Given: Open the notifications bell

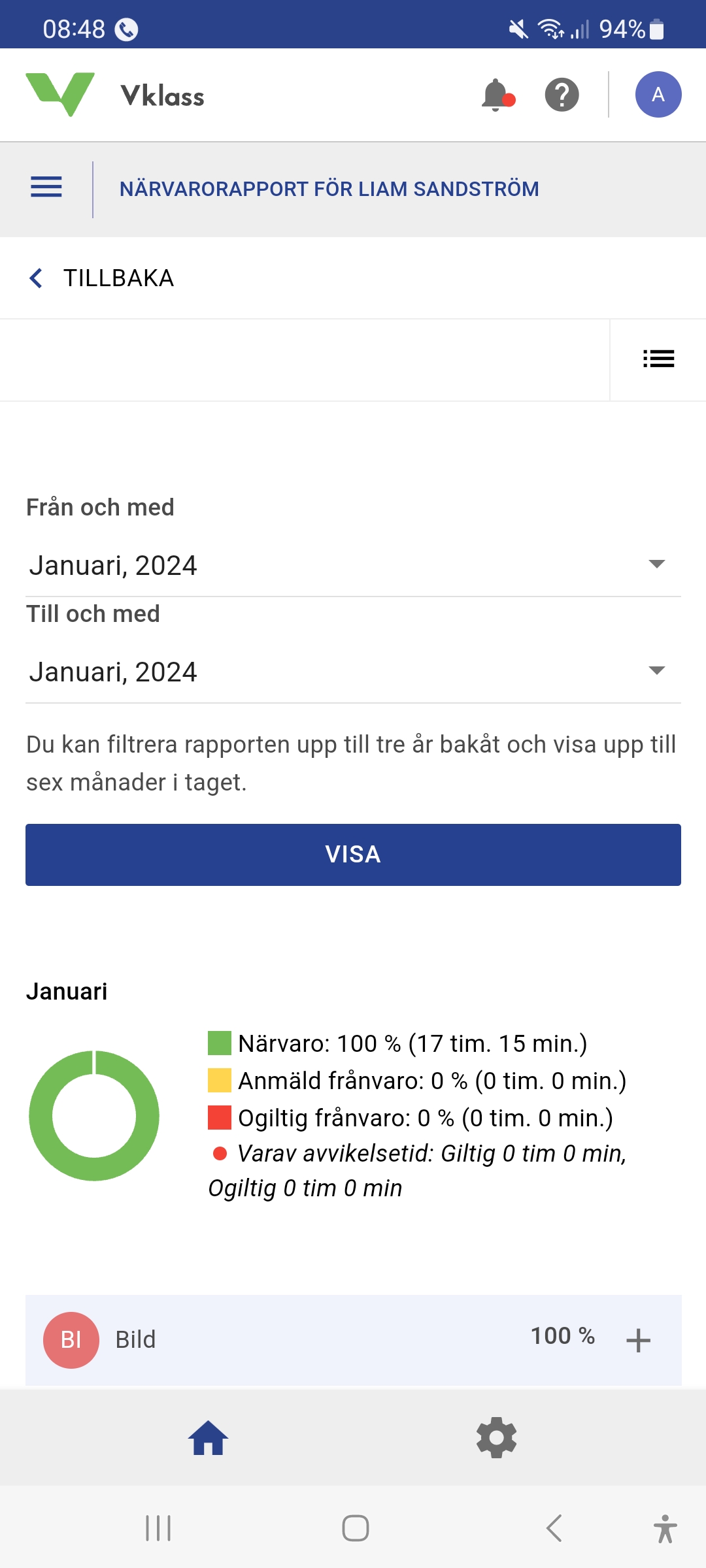Looking at the screenshot, I should click(x=497, y=95).
